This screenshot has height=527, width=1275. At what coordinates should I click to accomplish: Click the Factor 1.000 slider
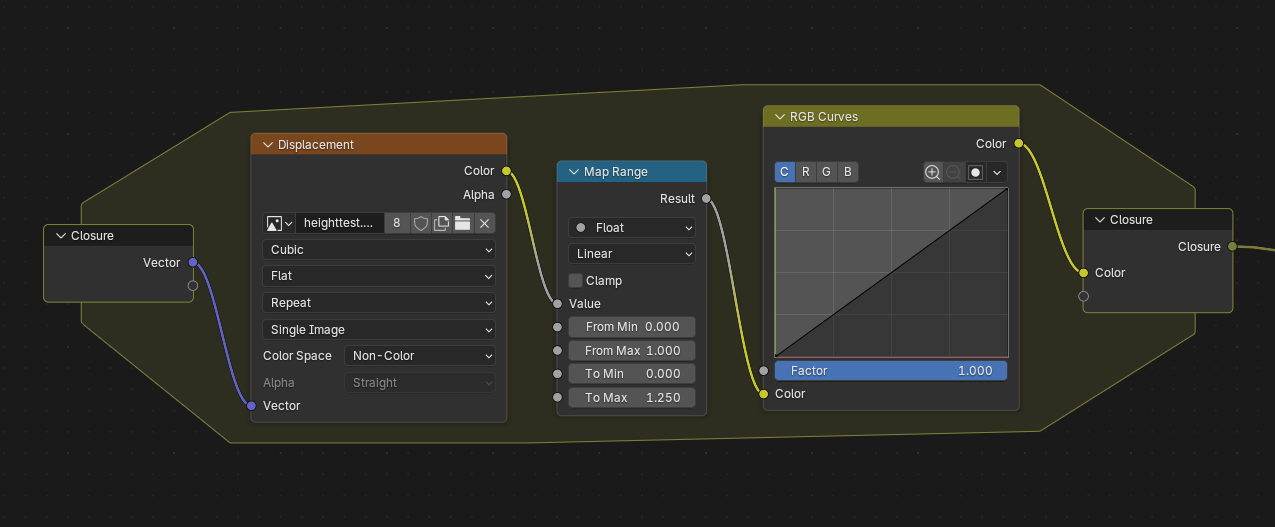[891, 371]
